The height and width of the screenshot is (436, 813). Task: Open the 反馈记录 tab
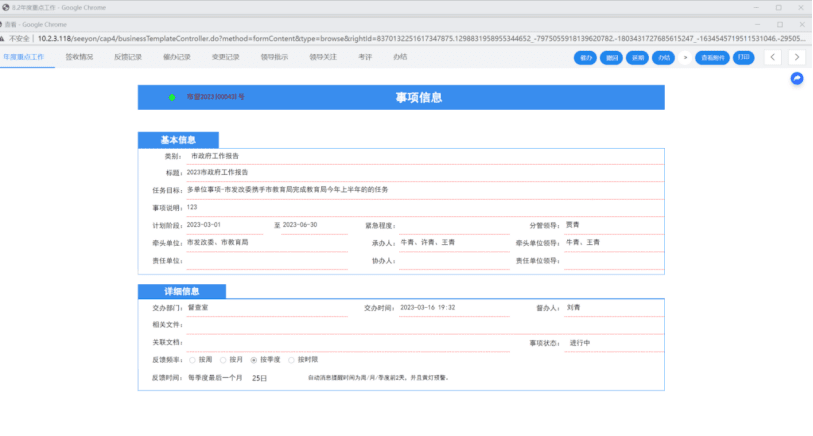pyautogui.click(x=128, y=57)
